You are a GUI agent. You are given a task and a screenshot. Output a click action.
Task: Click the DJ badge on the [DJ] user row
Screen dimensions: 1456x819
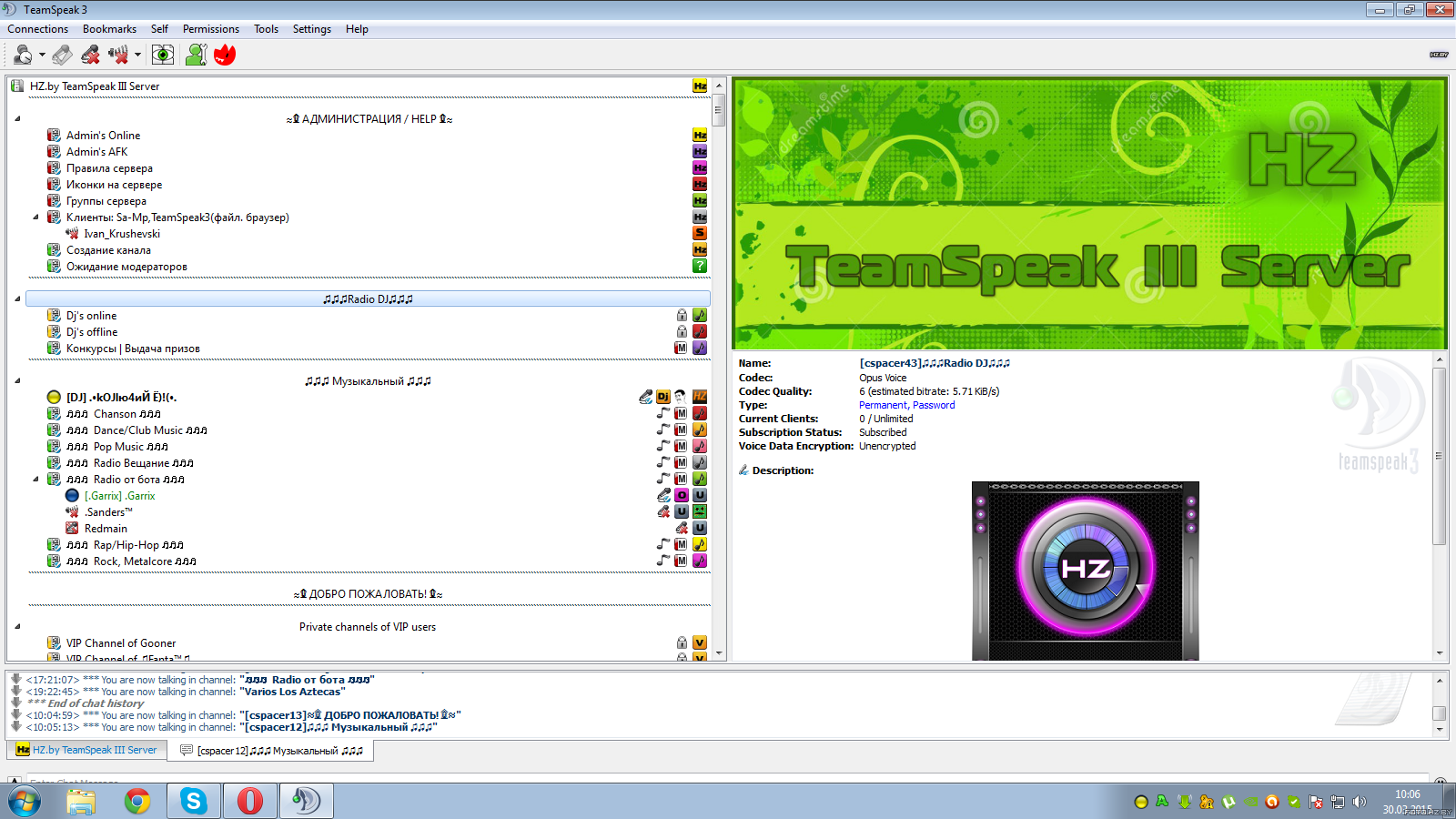663,398
